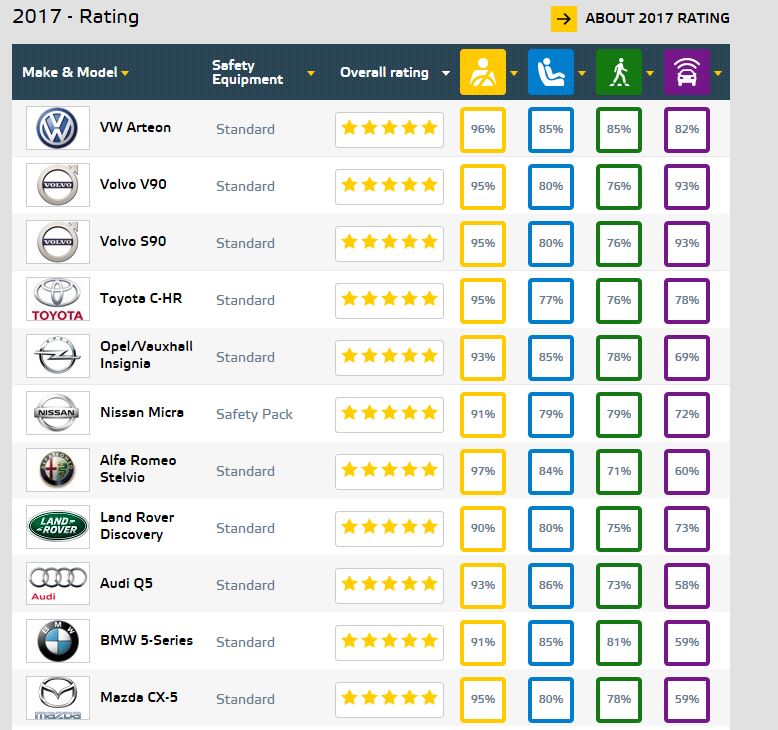Viewport: 778px width, 730px height.
Task: Expand the Overall rating sort arrow
Action: pyautogui.click(x=446, y=73)
